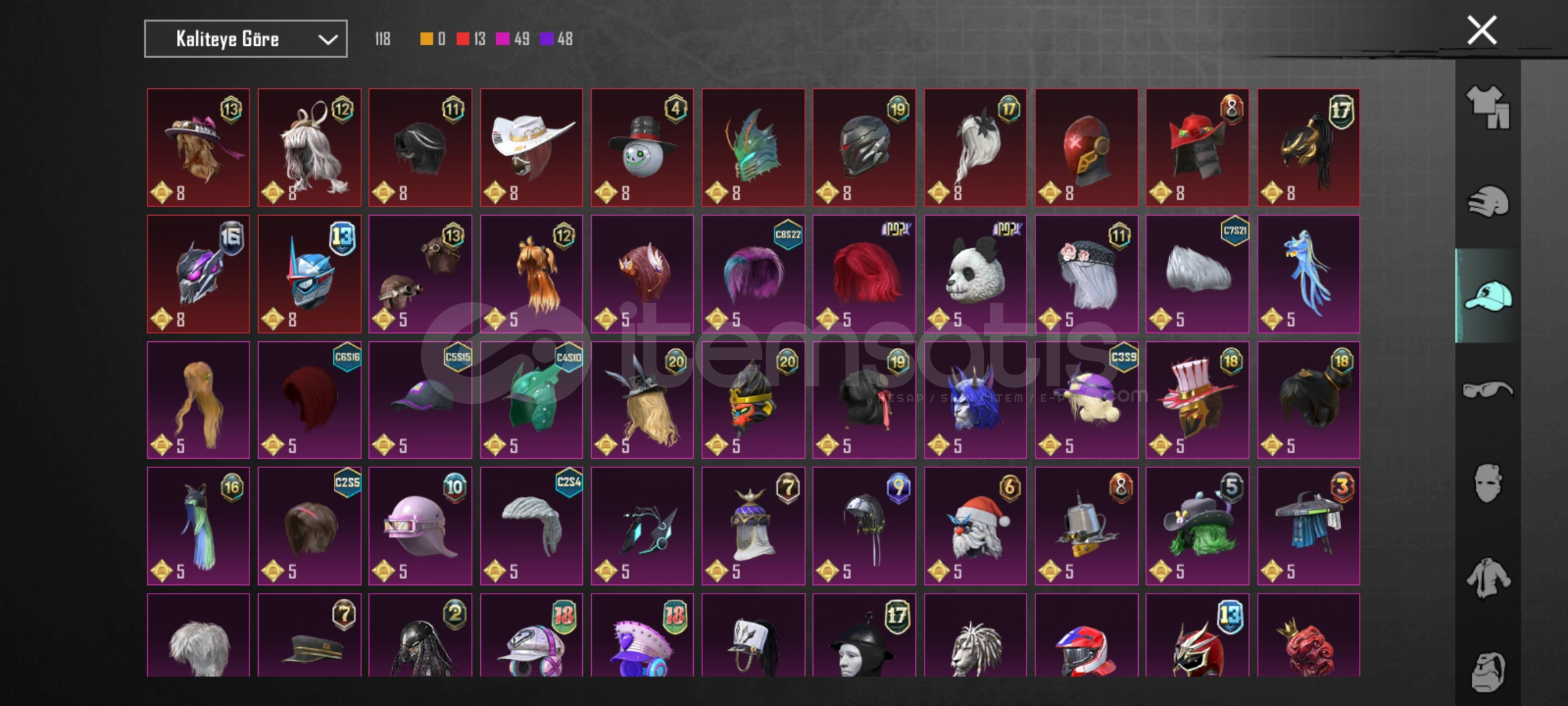Click the purple rarity swatch showing 48

[546, 39]
